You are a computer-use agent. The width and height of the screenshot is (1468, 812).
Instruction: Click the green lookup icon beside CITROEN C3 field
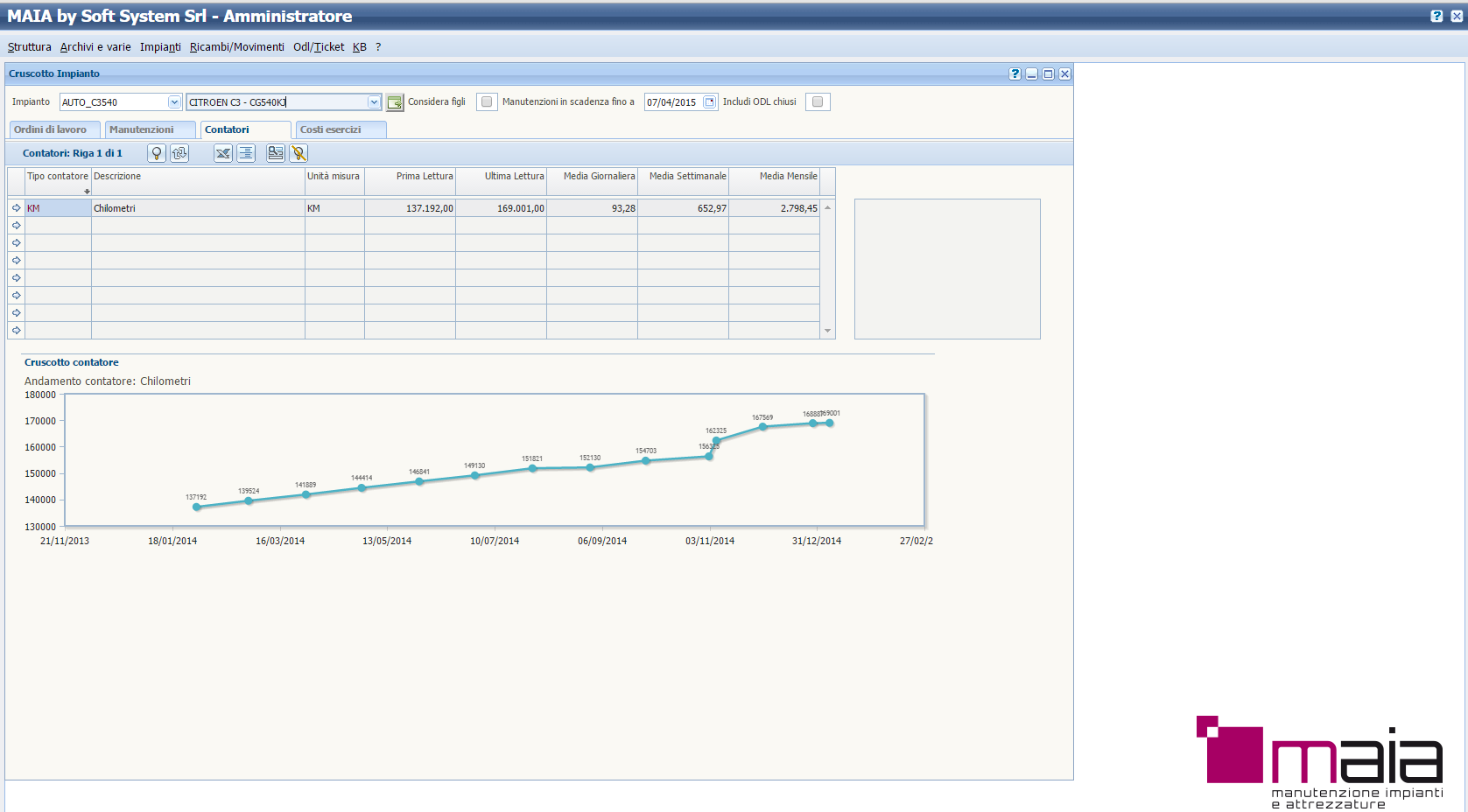click(395, 102)
